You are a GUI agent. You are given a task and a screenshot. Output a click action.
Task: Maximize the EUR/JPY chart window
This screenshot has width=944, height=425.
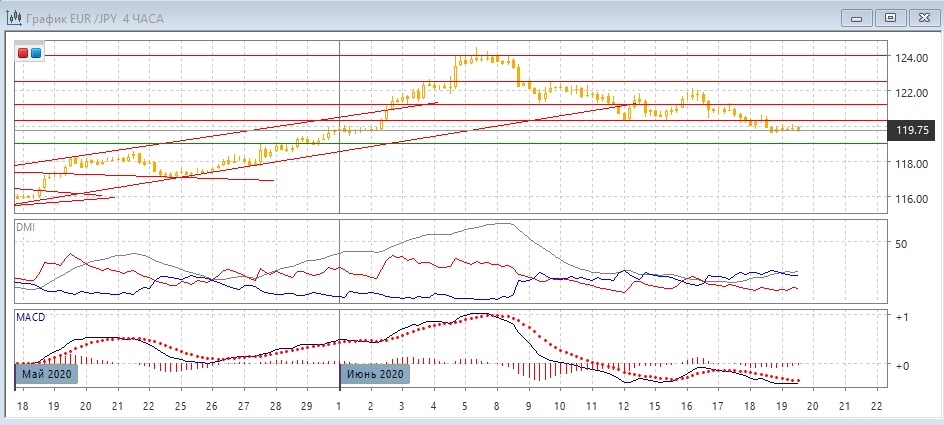(892, 16)
